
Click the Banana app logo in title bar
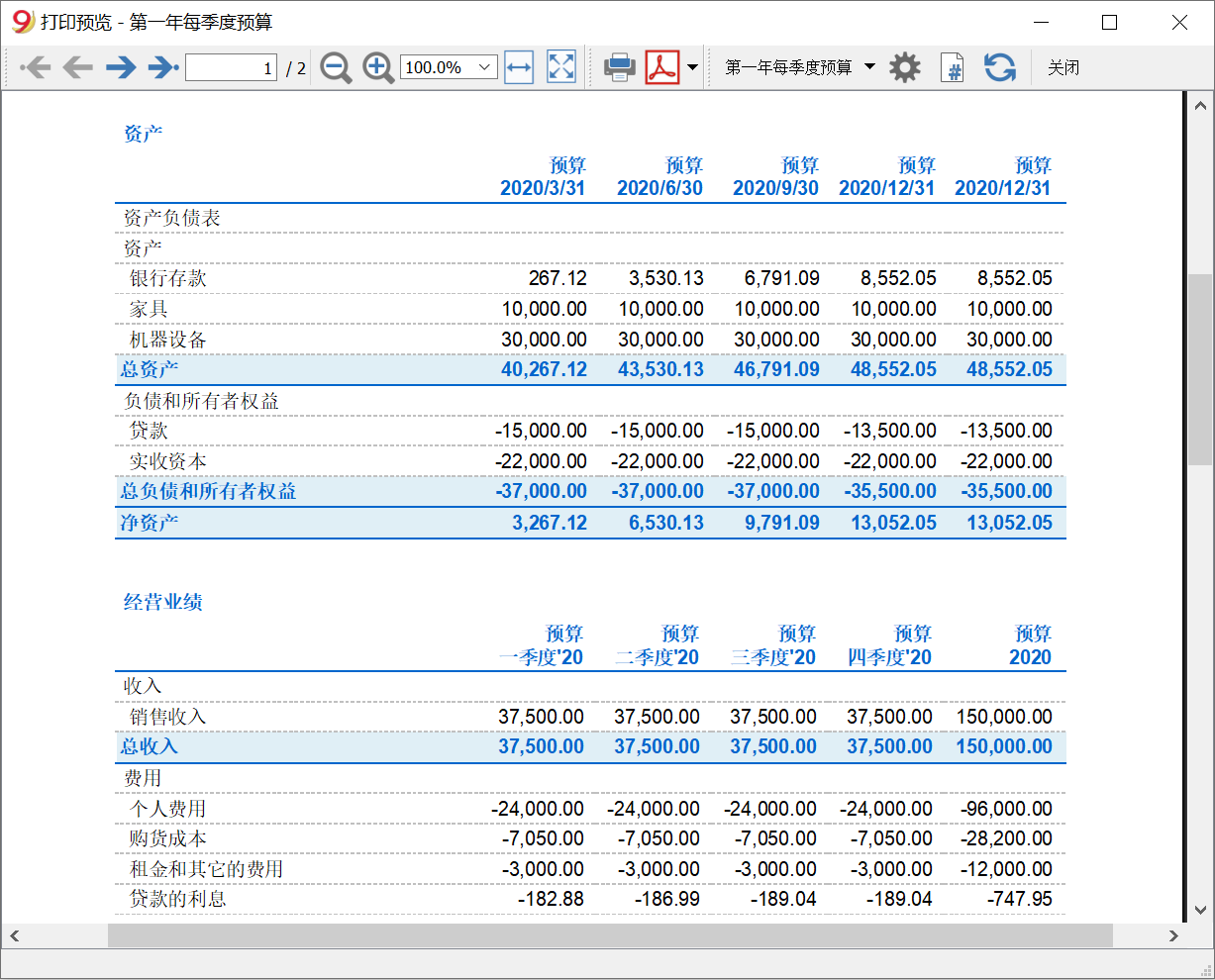[22, 21]
